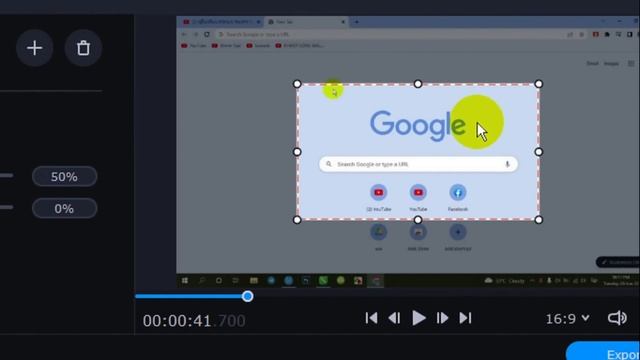
Task: Click the volume speaker icon
Action: tap(617, 318)
